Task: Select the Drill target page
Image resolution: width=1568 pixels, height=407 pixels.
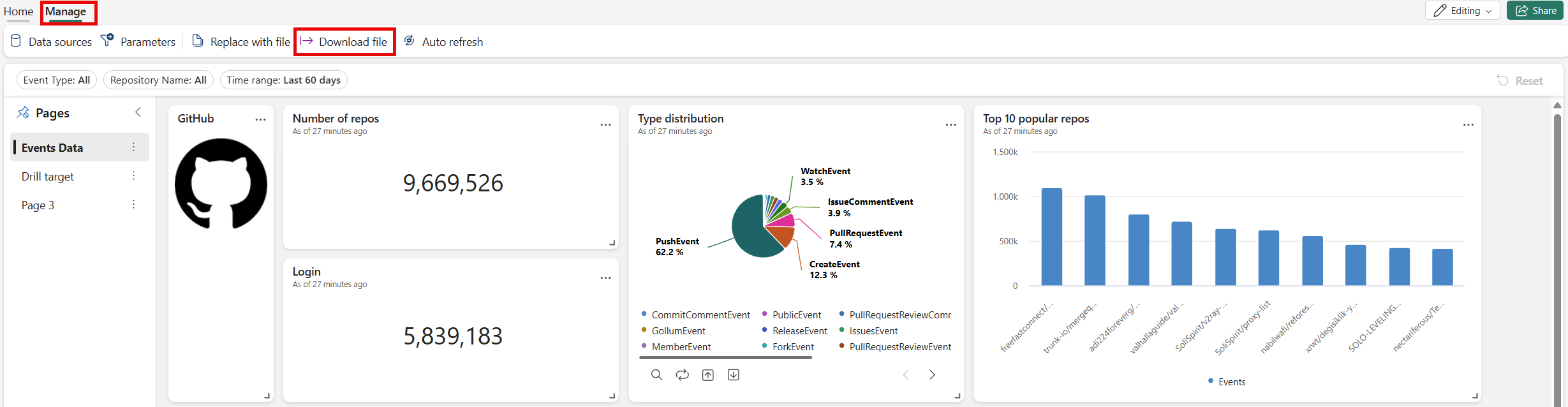Action: click(48, 177)
